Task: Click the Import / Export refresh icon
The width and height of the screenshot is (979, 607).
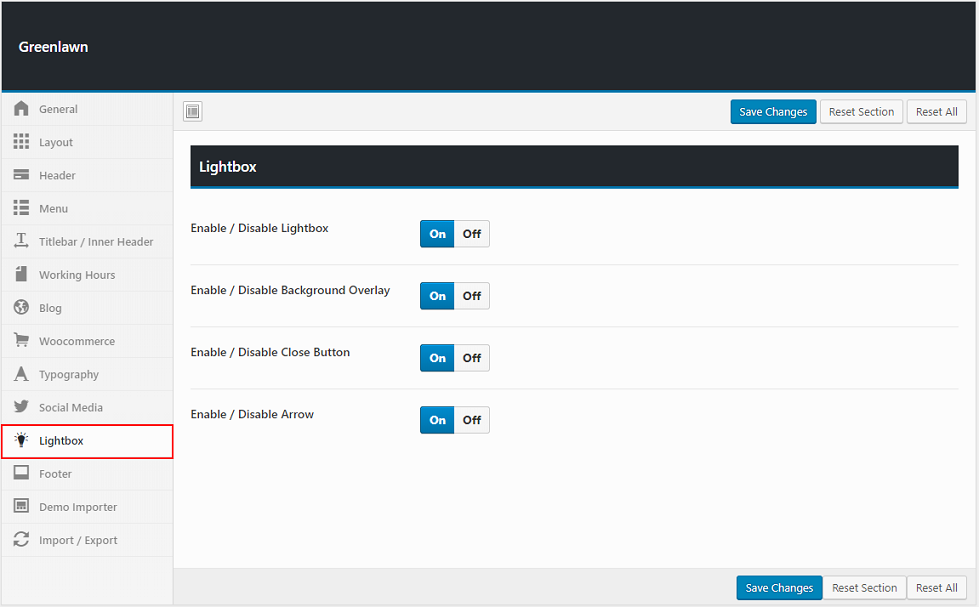Action: [x=21, y=540]
